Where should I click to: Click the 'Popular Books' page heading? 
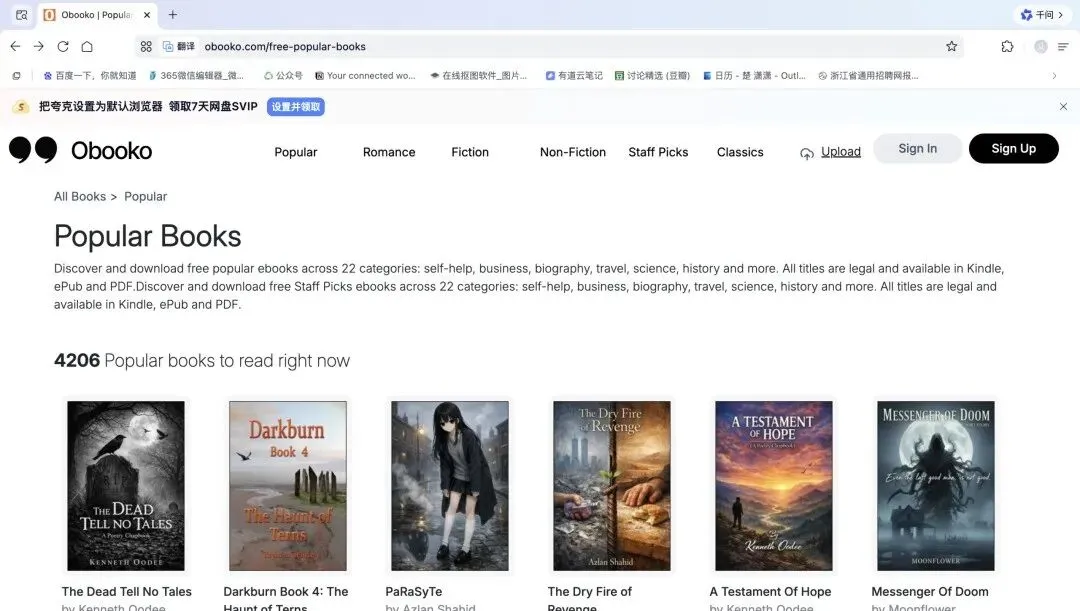147,236
